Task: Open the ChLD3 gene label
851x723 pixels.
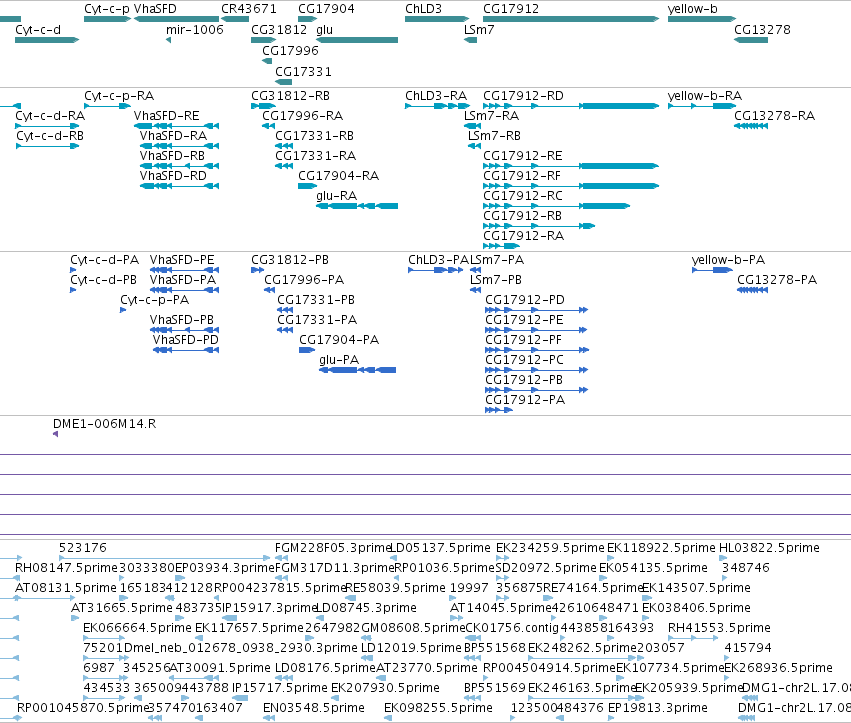Action: (423, 9)
